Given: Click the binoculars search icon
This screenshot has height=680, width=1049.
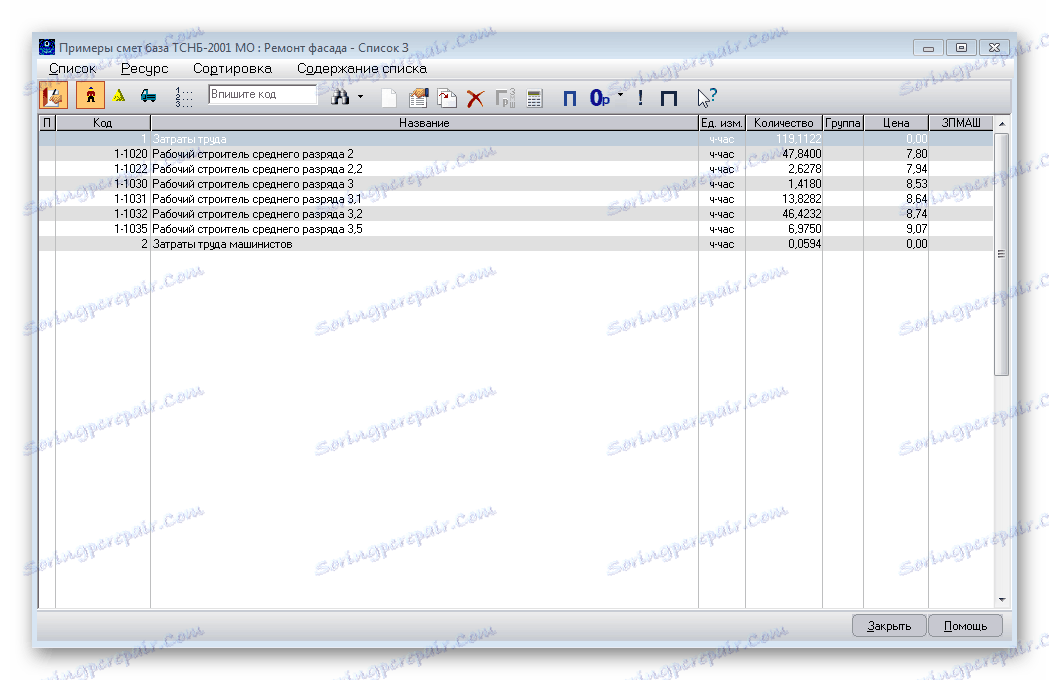Looking at the screenshot, I should coord(341,97).
